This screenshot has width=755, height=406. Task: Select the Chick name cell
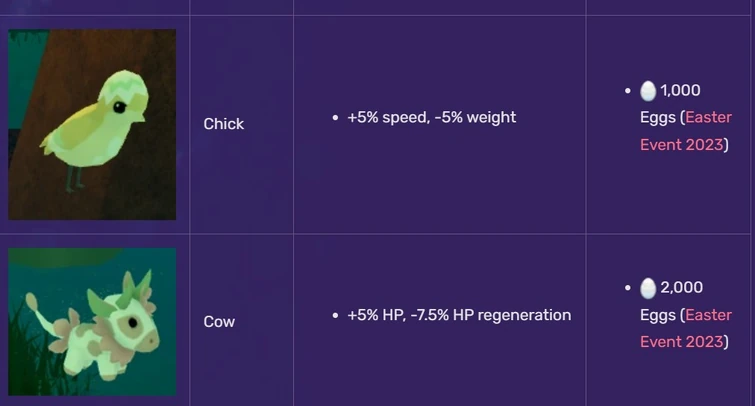(224, 124)
